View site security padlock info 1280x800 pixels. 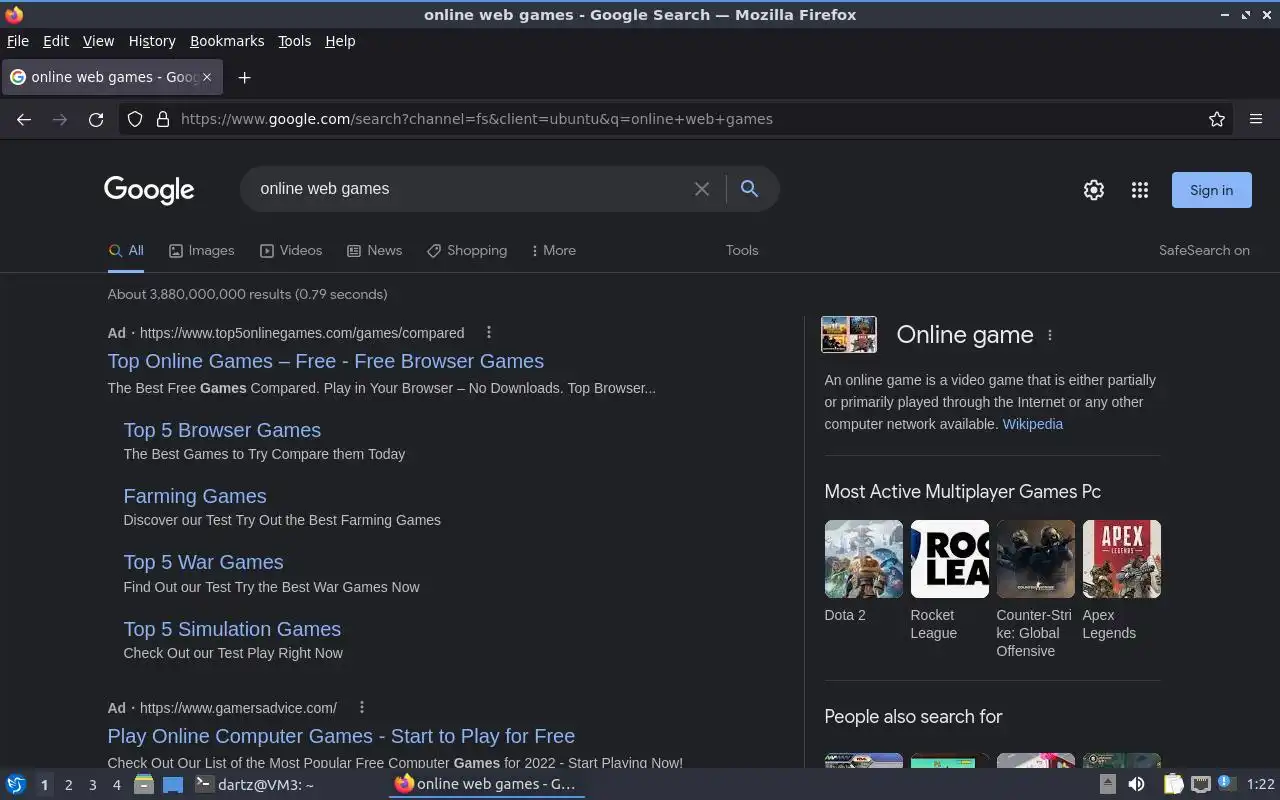pyautogui.click(x=162, y=119)
